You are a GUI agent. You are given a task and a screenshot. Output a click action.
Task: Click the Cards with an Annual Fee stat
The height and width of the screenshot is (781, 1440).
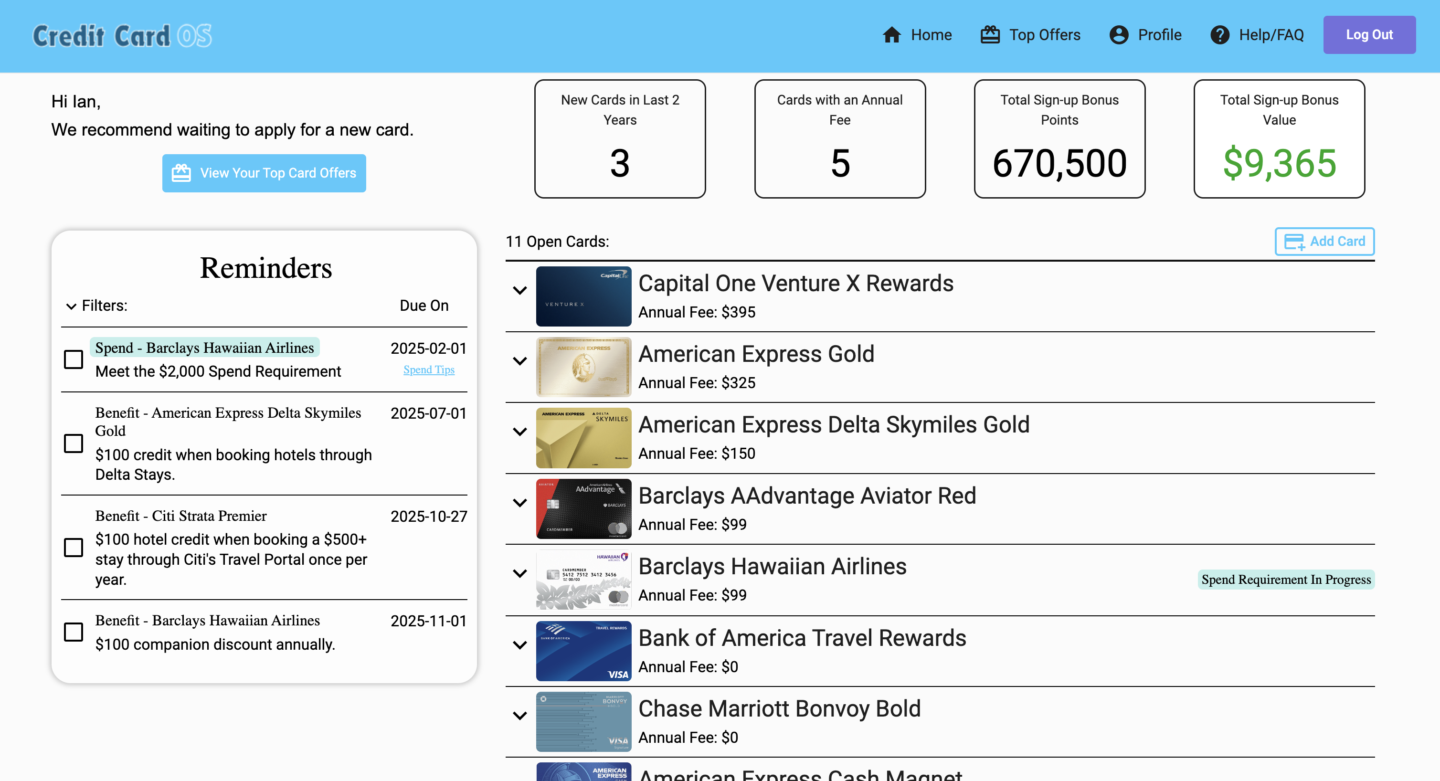point(840,139)
